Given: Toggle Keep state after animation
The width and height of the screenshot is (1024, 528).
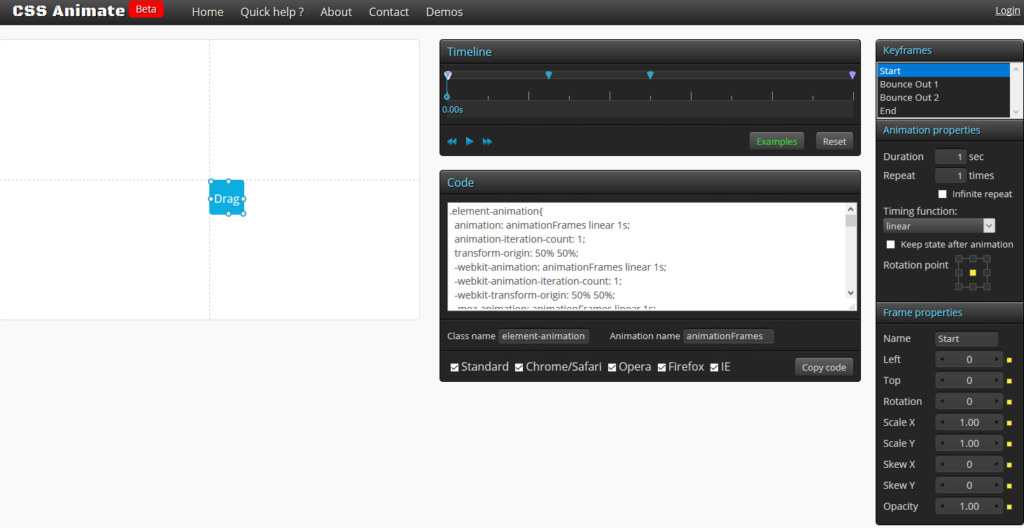Looking at the screenshot, I should click(x=891, y=244).
